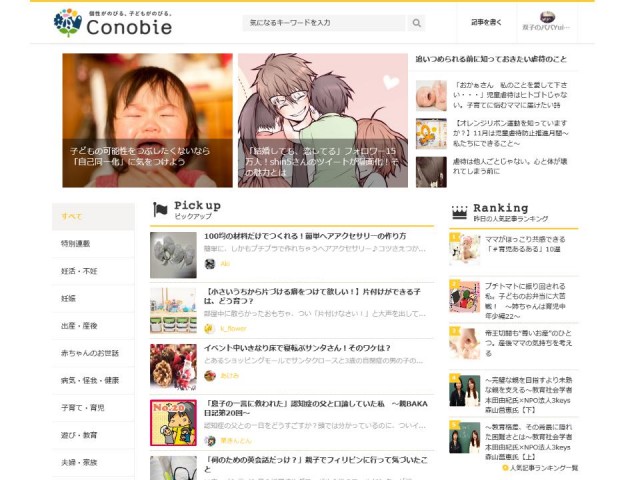This screenshot has height=480, width=640.
Task: Open the サンタさん event article title
Action: 297,348
